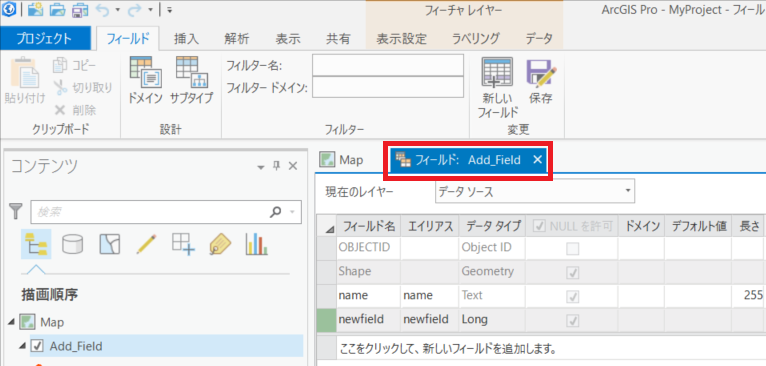Create a new project from Quick Access toolbar
Screen dimensions: 766x366
point(36,9)
